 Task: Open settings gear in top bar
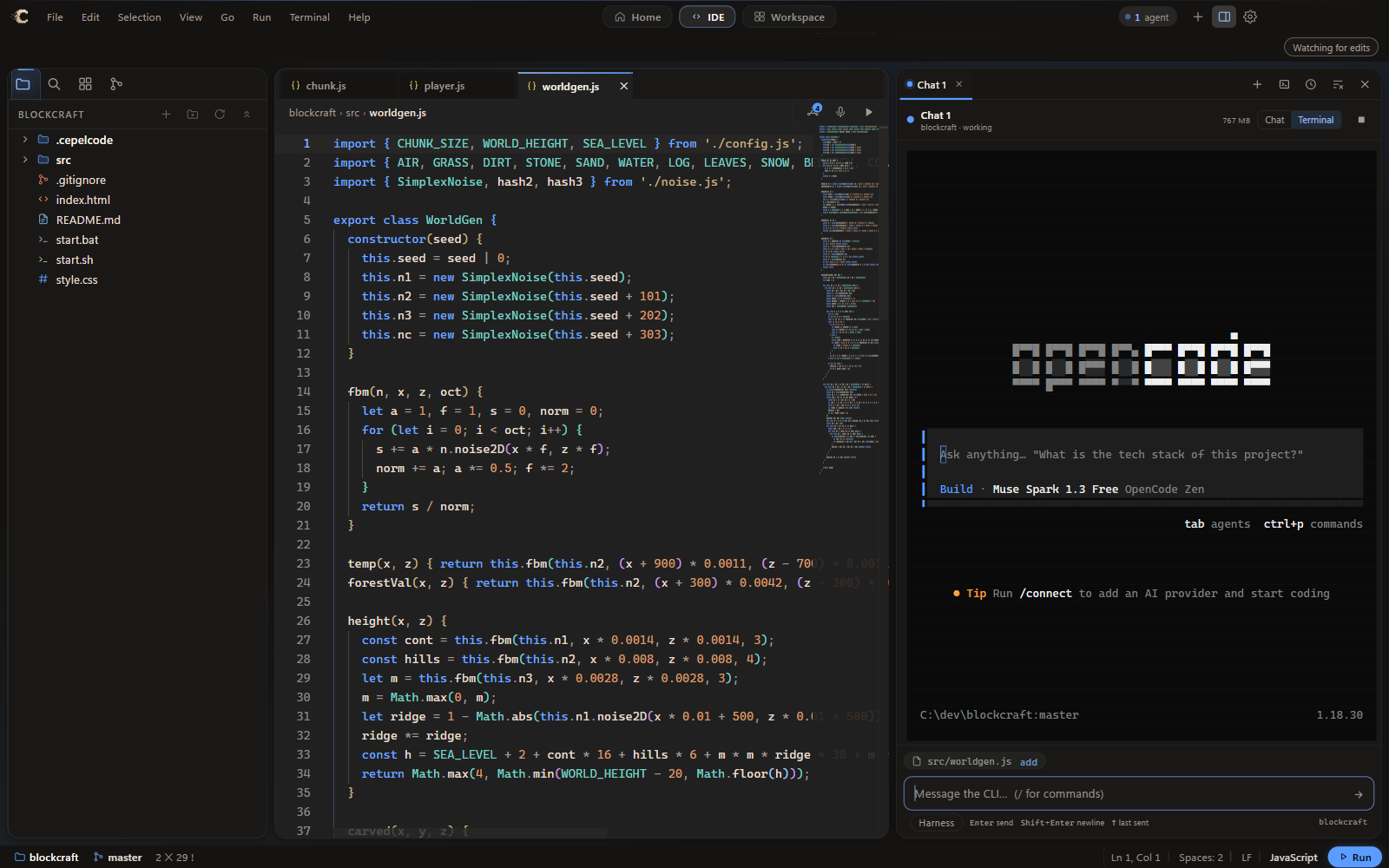1250,16
